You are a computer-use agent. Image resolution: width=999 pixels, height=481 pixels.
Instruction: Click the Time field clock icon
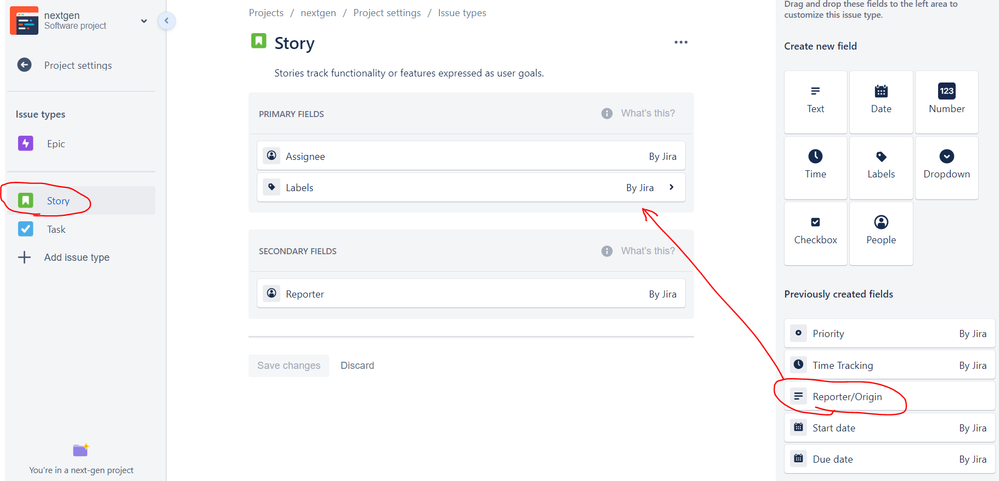[x=816, y=156]
